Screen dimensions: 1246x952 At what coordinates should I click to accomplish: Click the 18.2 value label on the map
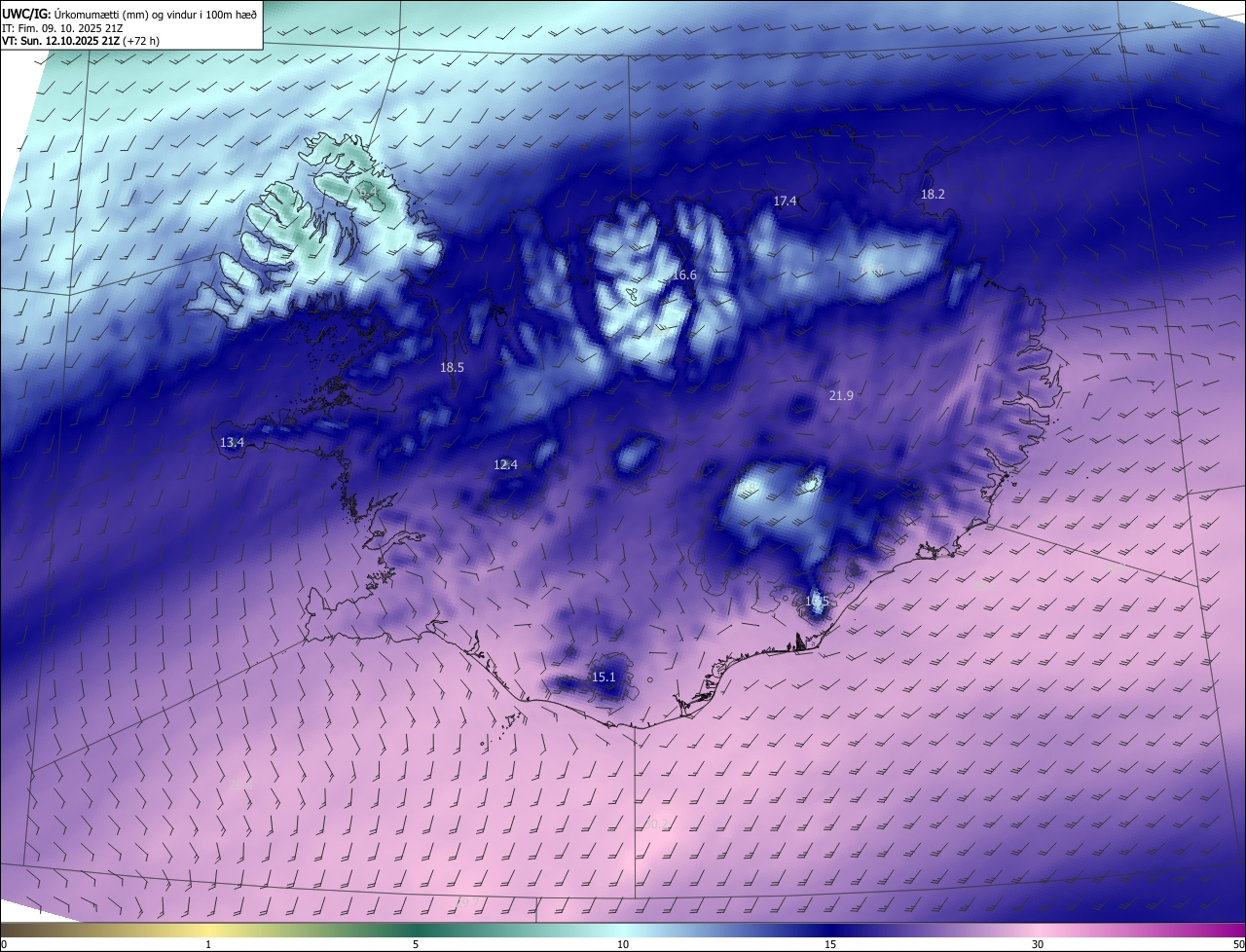coord(933,194)
